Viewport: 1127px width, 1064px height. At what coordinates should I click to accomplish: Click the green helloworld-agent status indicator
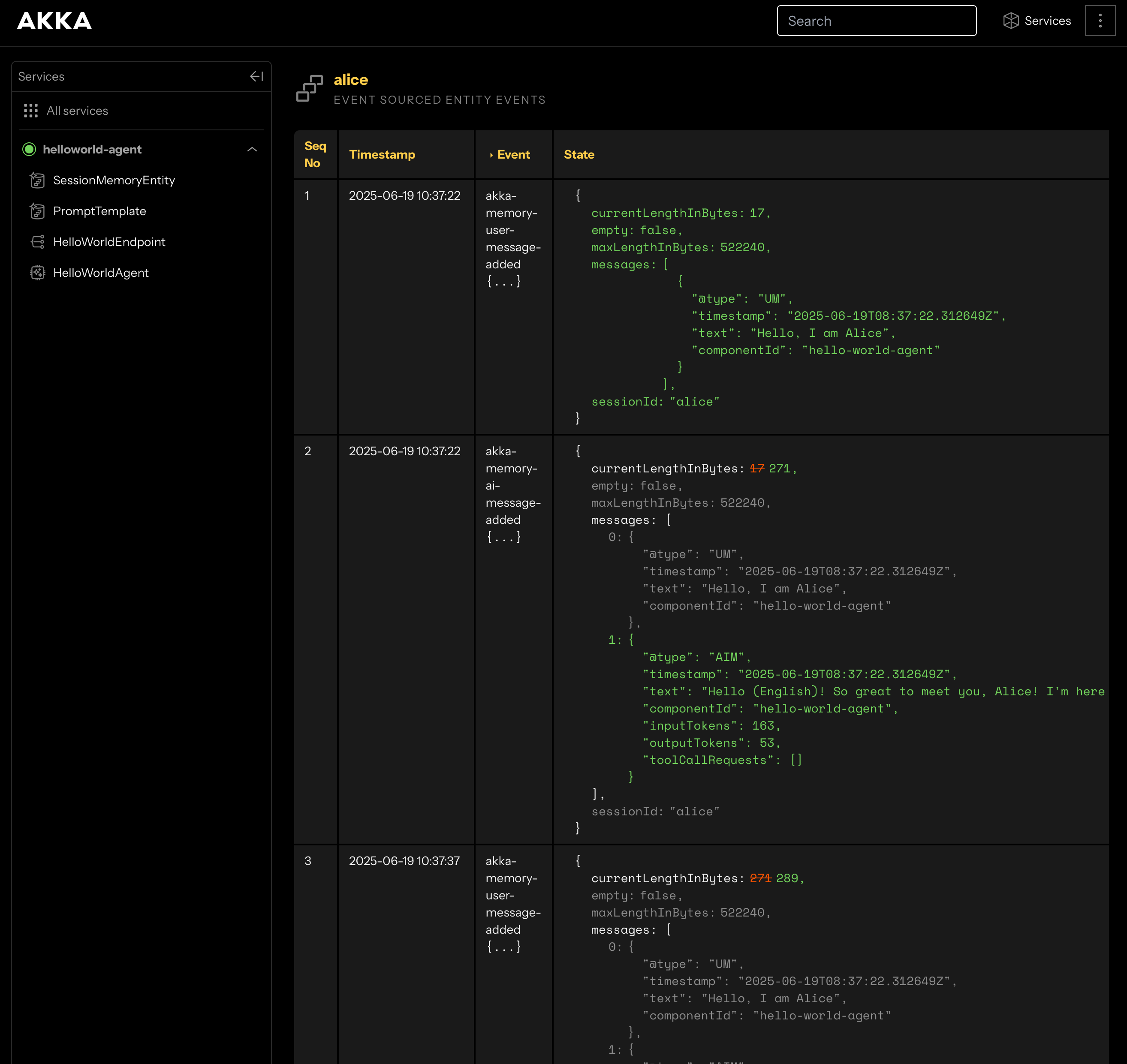29,149
